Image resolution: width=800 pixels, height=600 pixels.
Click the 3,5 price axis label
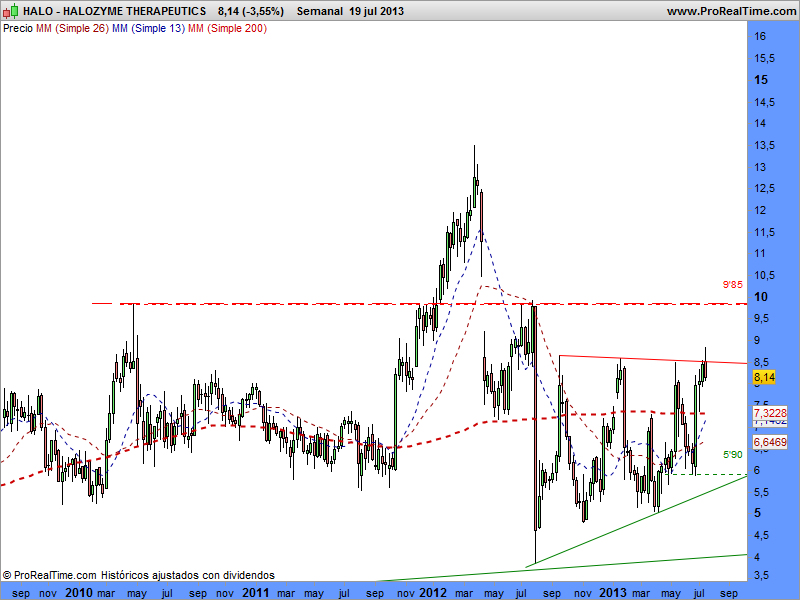(762, 576)
